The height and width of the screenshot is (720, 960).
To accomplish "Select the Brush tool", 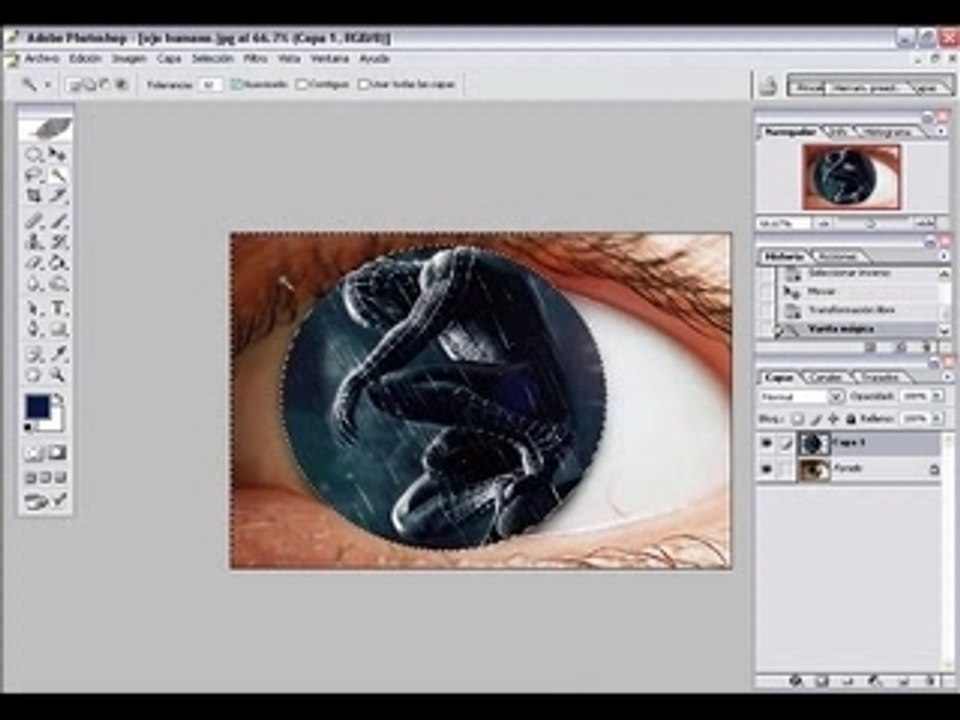I will click(x=58, y=221).
